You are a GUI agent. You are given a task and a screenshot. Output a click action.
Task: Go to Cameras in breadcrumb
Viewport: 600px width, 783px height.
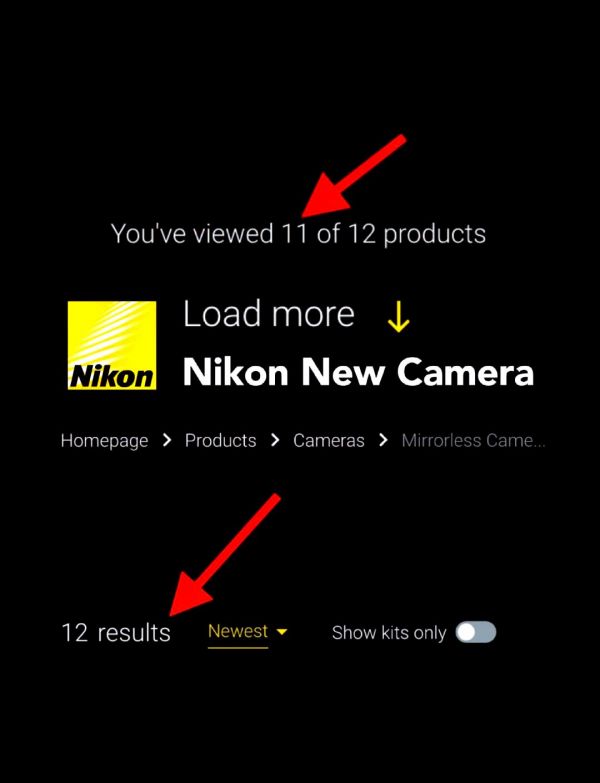coord(329,440)
